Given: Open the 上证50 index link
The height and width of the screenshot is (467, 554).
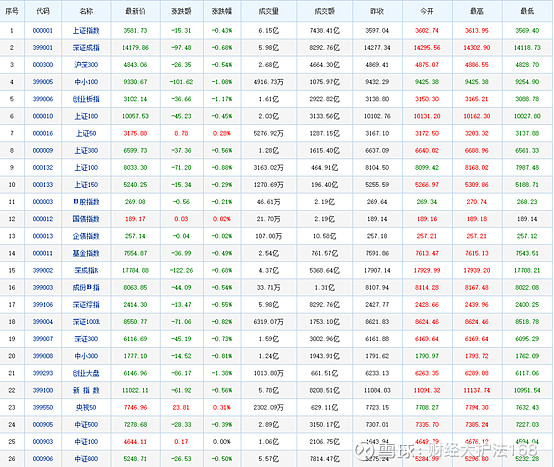Looking at the screenshot, I should pyautogui.click(x=86, y=134).
